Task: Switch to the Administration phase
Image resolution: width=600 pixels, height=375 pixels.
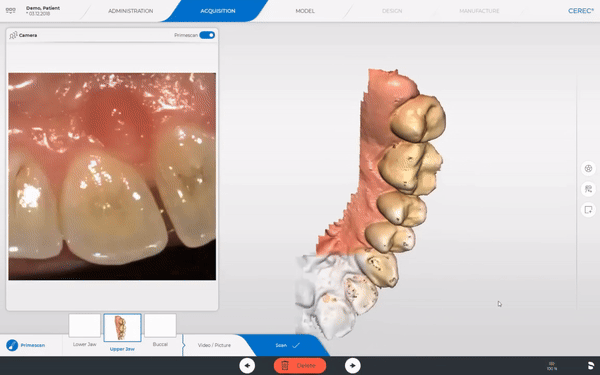Action: pyautogui.click(x=130, y=11)
